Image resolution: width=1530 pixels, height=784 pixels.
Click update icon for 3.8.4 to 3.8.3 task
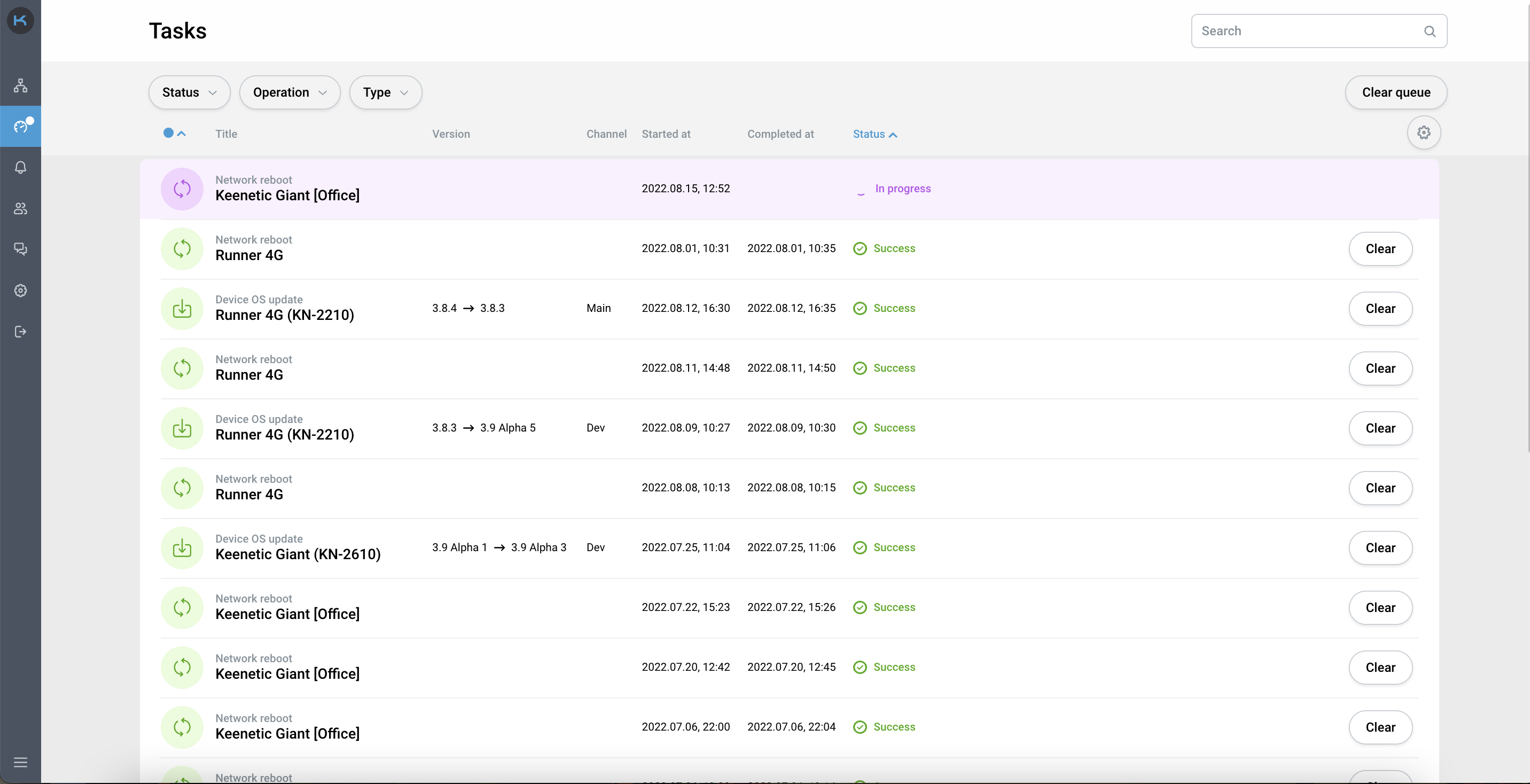point(182,309)
